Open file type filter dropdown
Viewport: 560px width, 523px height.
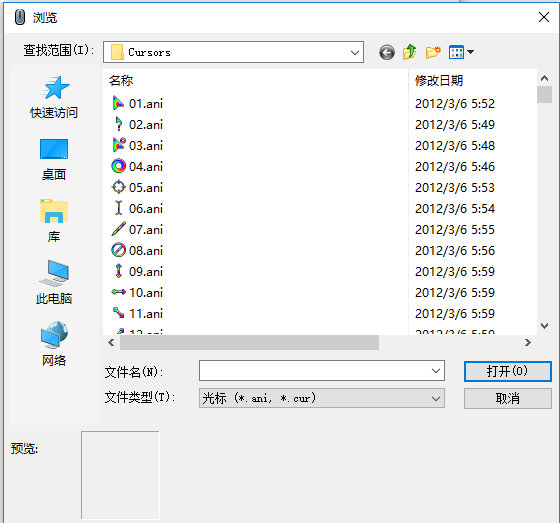click(322, 398)
